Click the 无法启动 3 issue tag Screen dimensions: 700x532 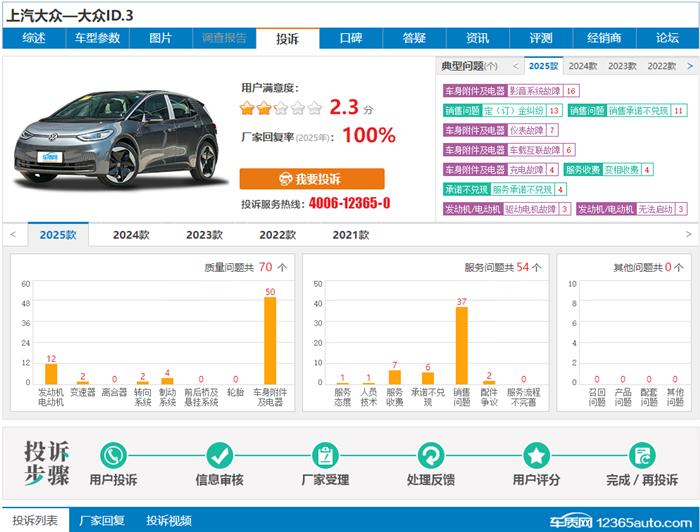coord(632,209)
